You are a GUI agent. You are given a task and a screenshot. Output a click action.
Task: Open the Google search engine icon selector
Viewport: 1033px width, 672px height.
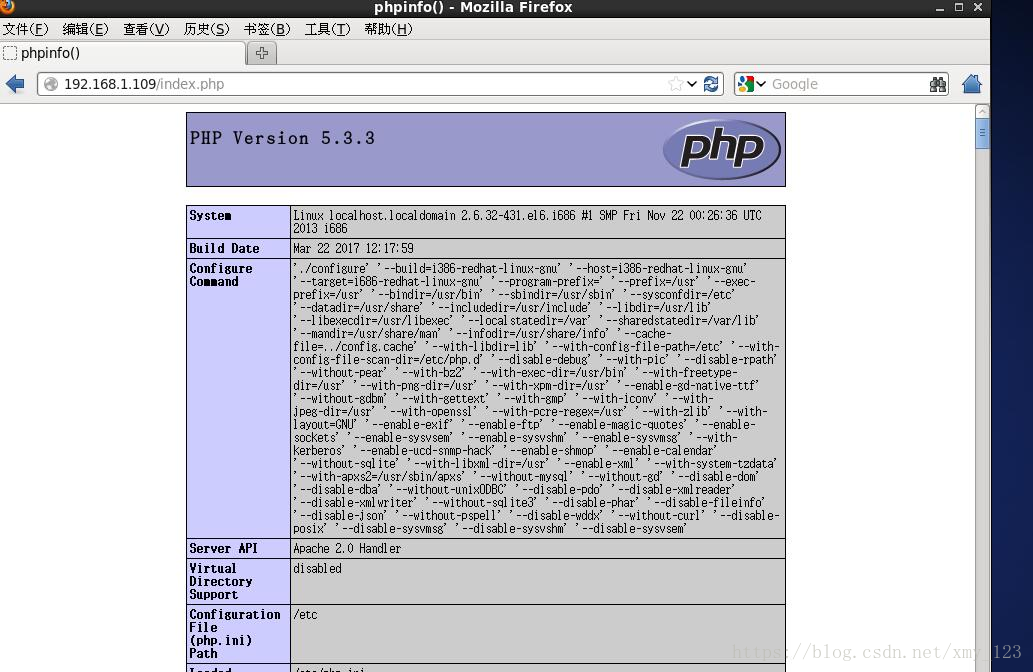coord(746,84)
